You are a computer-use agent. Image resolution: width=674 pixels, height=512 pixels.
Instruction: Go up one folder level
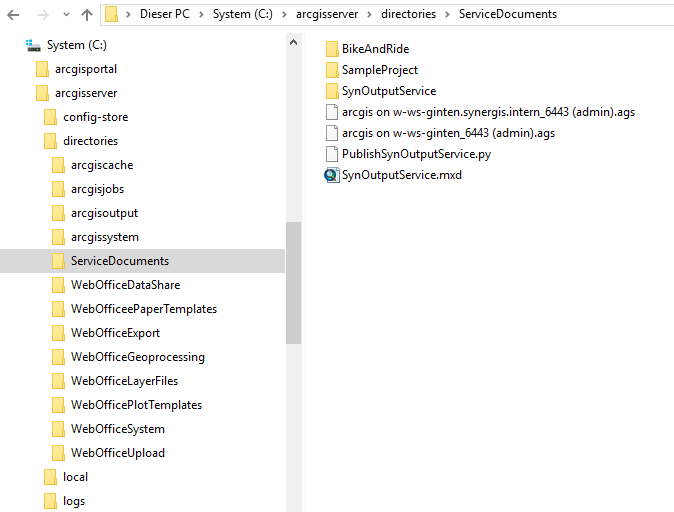[87, 15]
